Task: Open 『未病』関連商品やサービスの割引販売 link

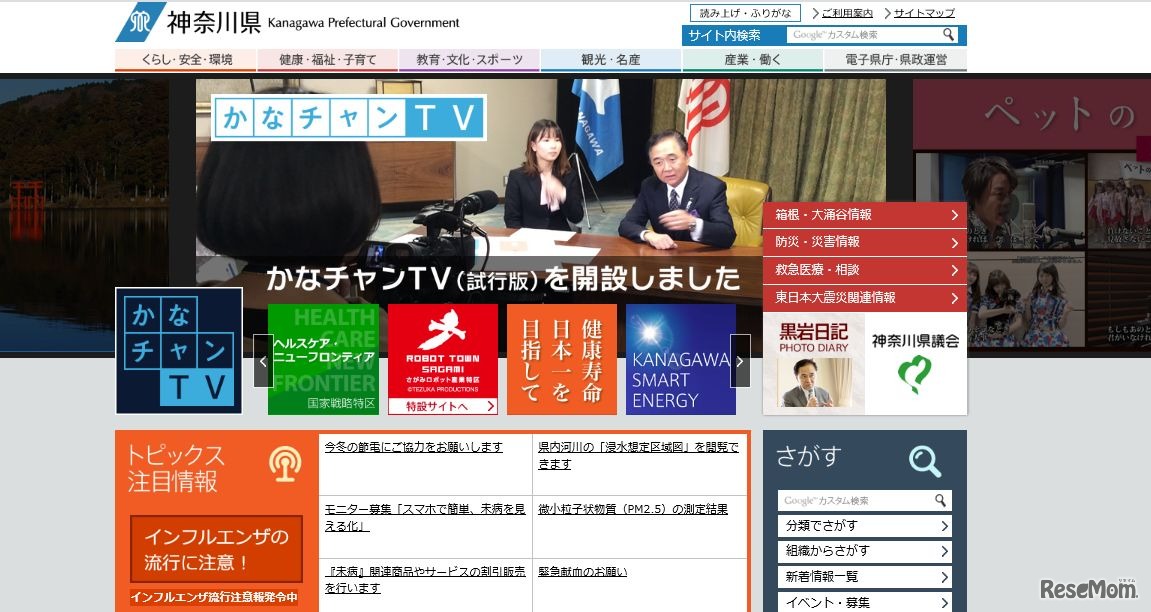Action: [x=425, y=580]
